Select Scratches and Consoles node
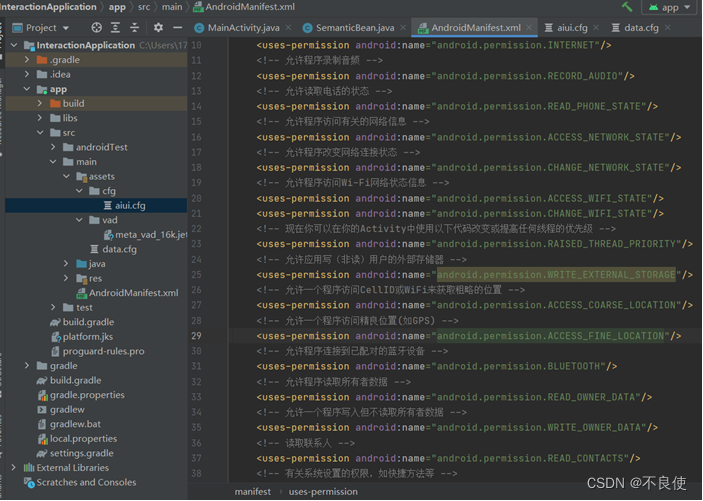Viewport: 703px width, 501px height. coord(80,482)
